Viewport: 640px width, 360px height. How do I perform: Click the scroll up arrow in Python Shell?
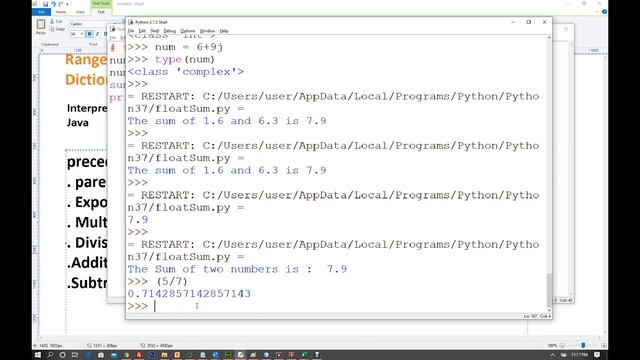click(x=549, y=38)
